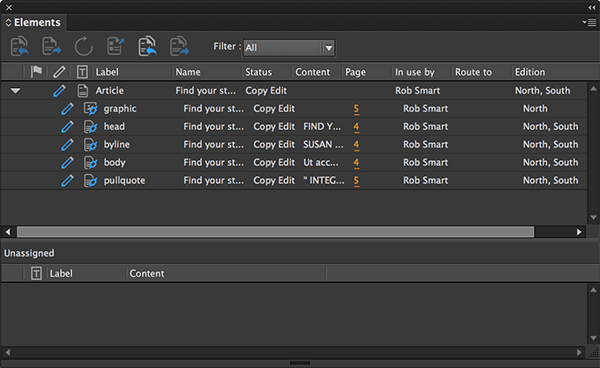Click the document with export arrow icon
The width and height of the screenshot is (600, 368).
pos(115,46)
